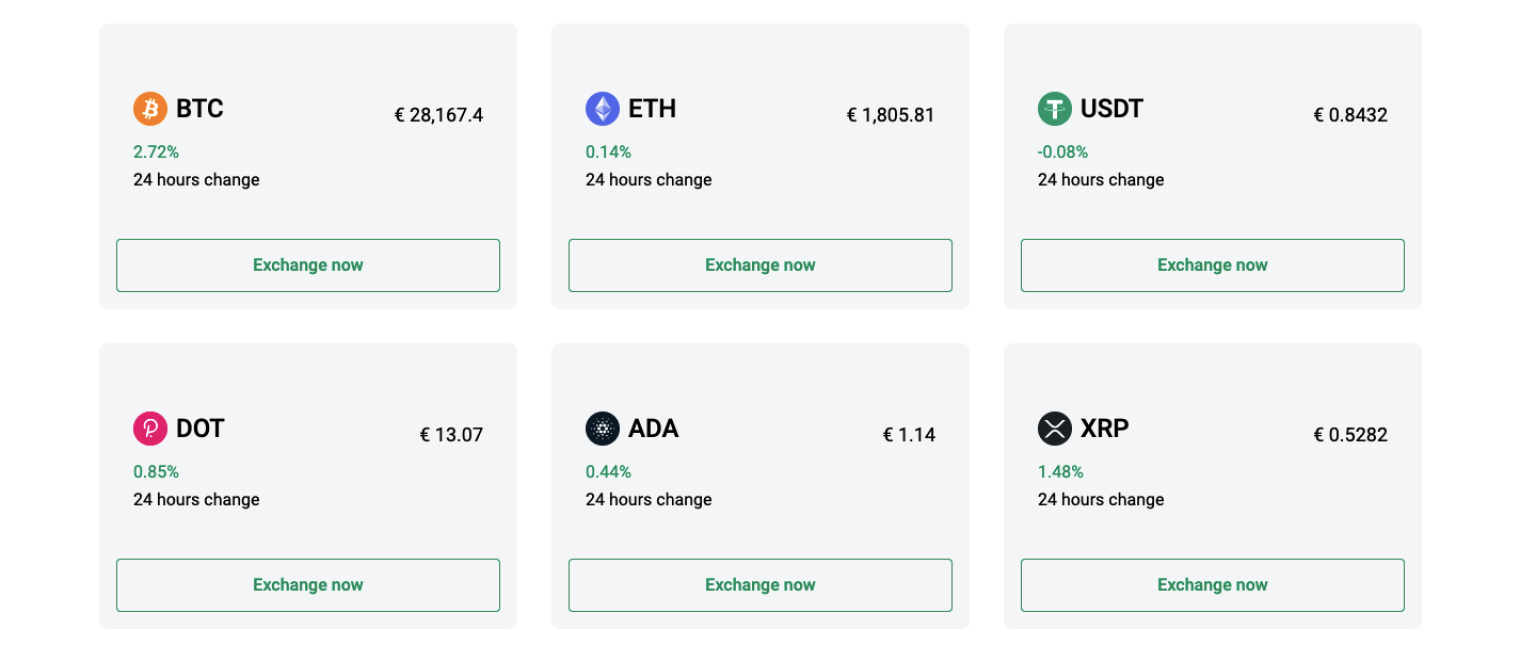This screenshot has width=1520, height=645.
Task: Click Exchange now for ETH
Action: click(x=760, y=265)
